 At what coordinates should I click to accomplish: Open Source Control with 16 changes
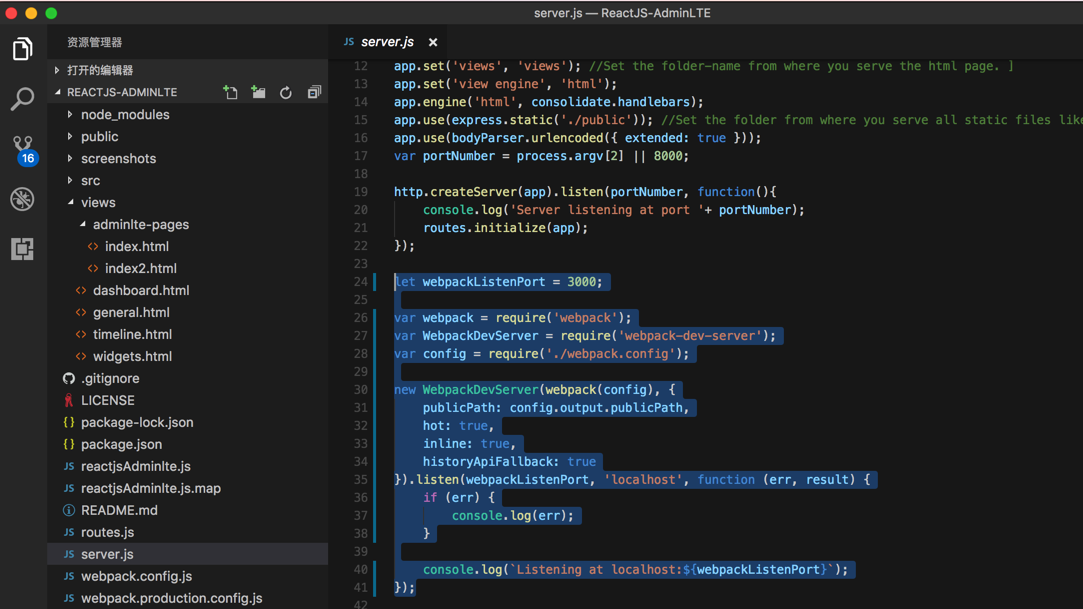[x=22, y=148]
